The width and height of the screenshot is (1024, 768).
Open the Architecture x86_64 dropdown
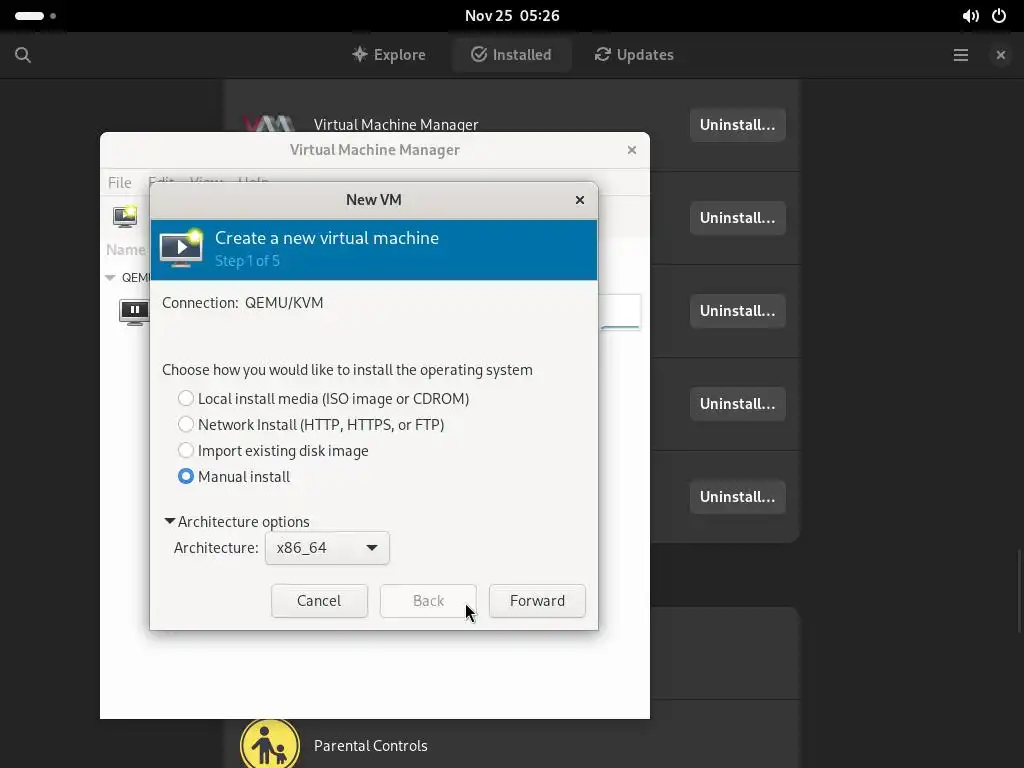(x=327, y=548)
